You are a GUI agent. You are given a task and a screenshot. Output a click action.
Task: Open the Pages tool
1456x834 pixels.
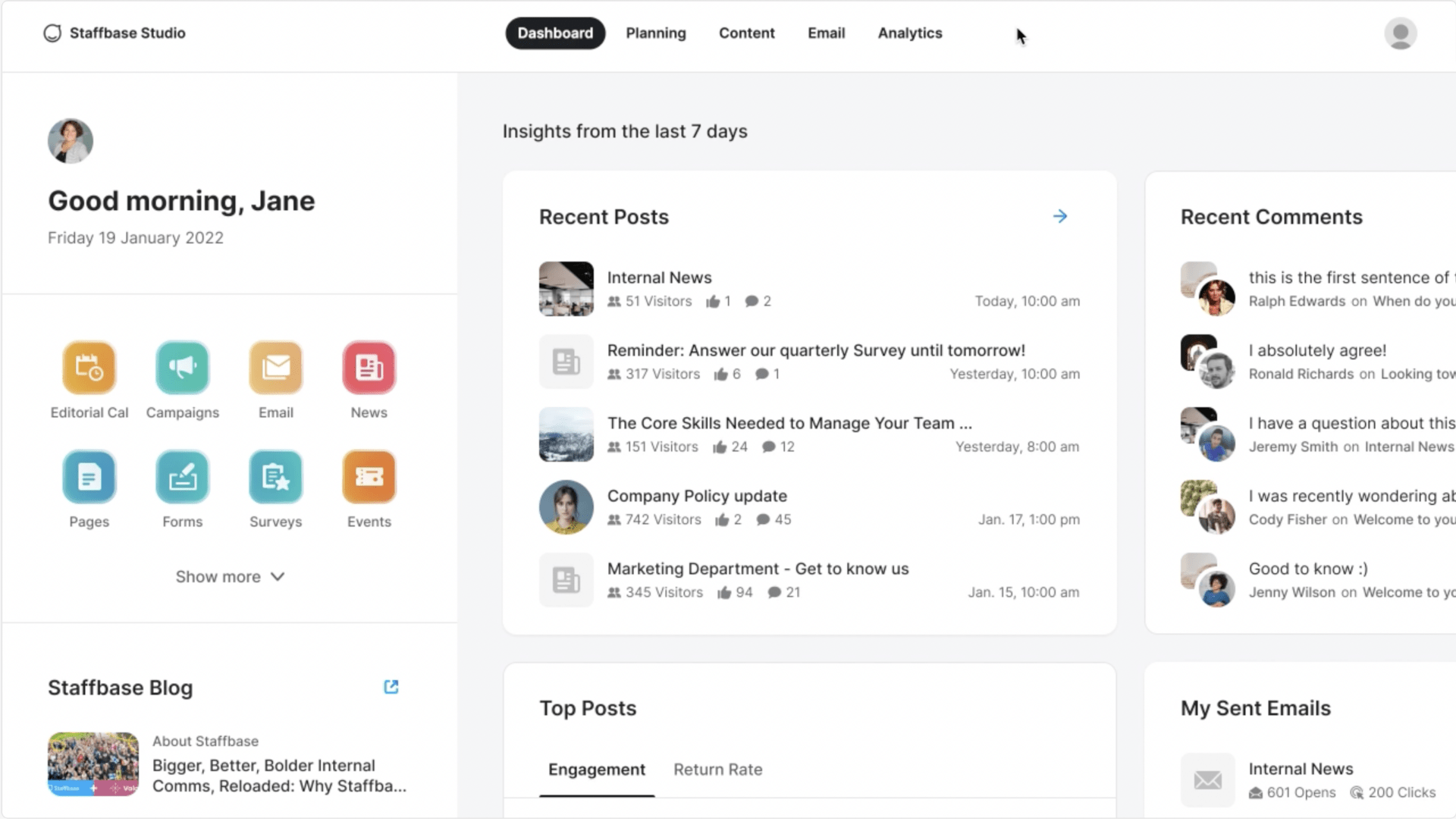(x=89, y=476)
